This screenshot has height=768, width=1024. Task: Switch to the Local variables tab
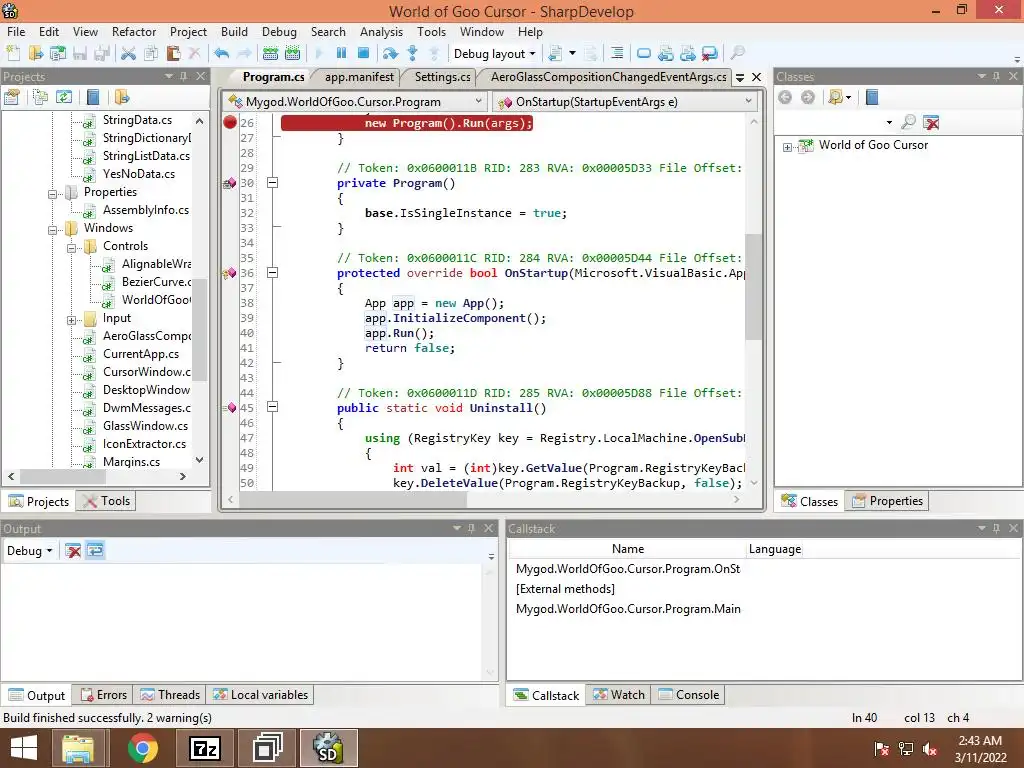(x=261, y=695)
